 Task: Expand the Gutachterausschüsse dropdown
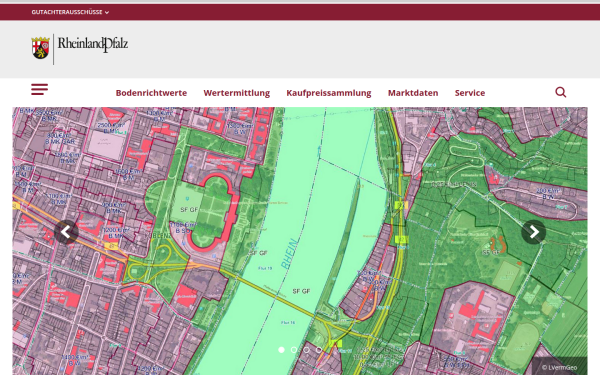click(70, 12)
